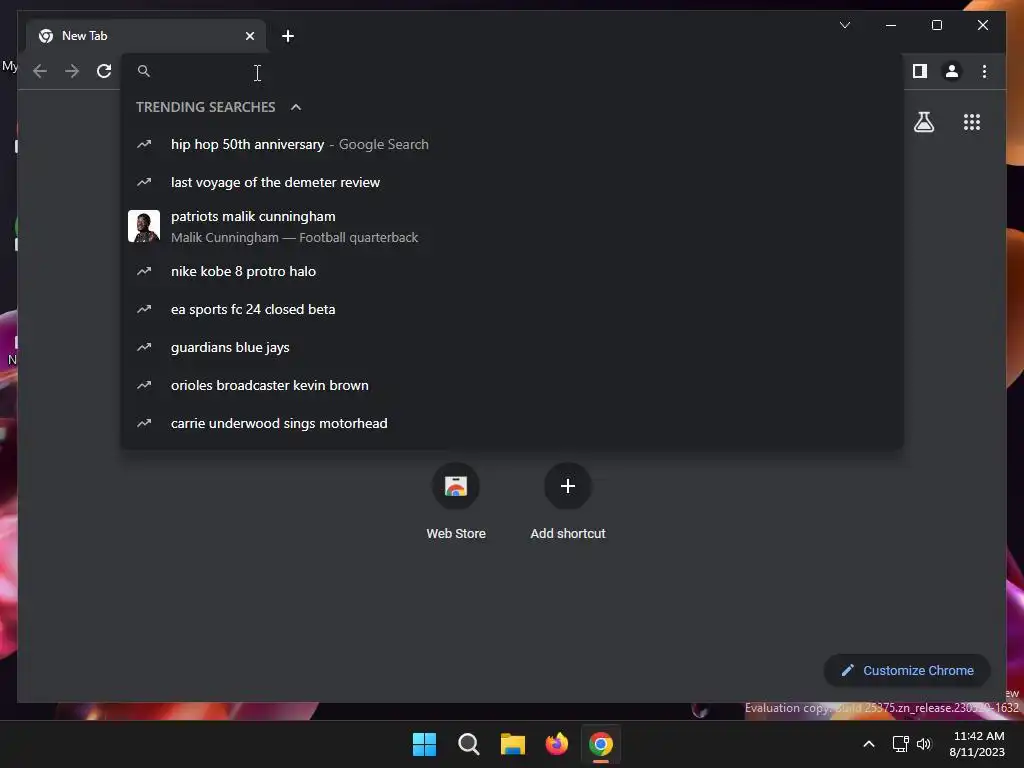The image size is (1024, 768).
Task: Reload the page with the refresh icon
Action: click(104, 71)
